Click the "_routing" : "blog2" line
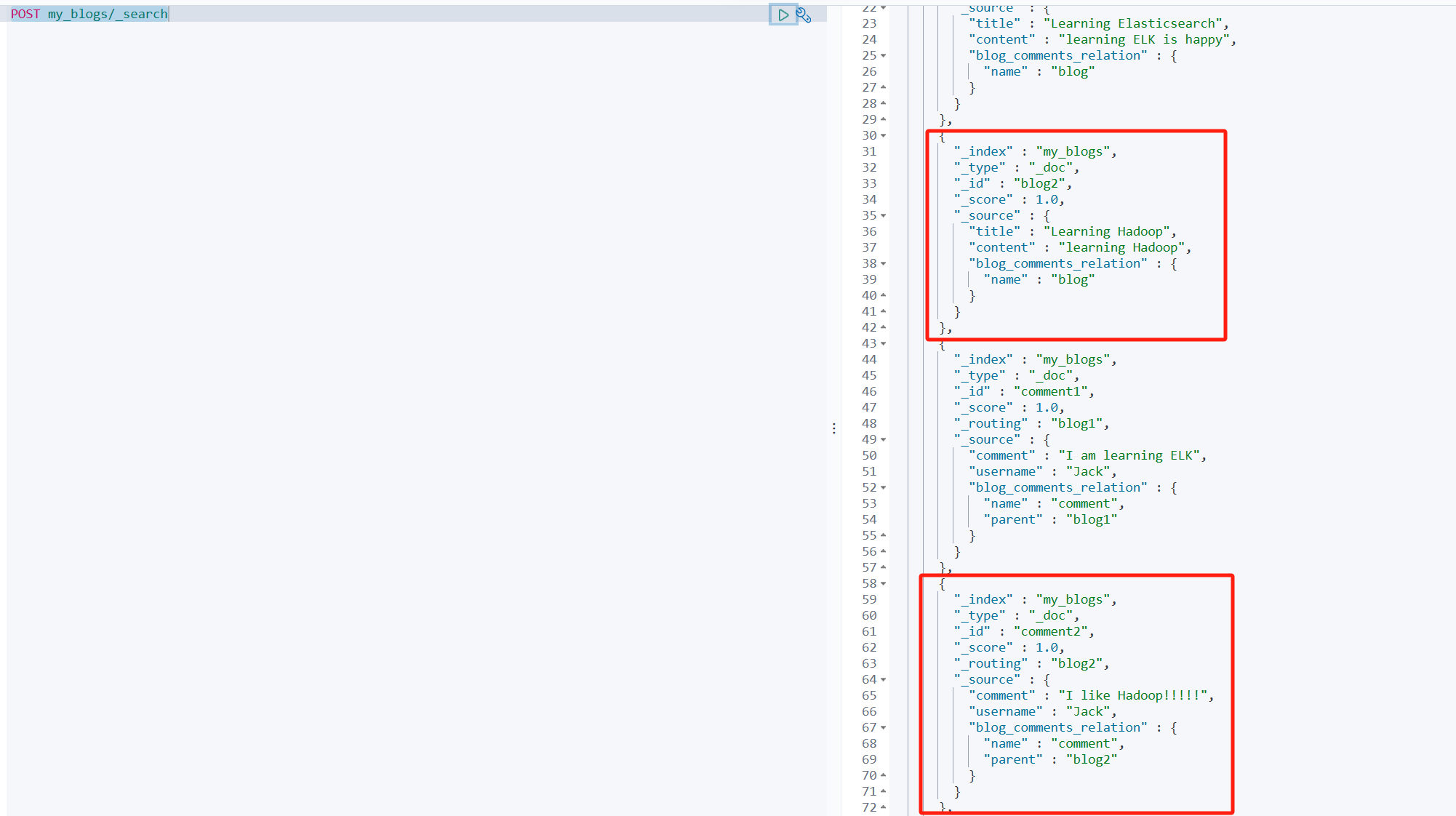1456x816 pixels. (1031, 663)
